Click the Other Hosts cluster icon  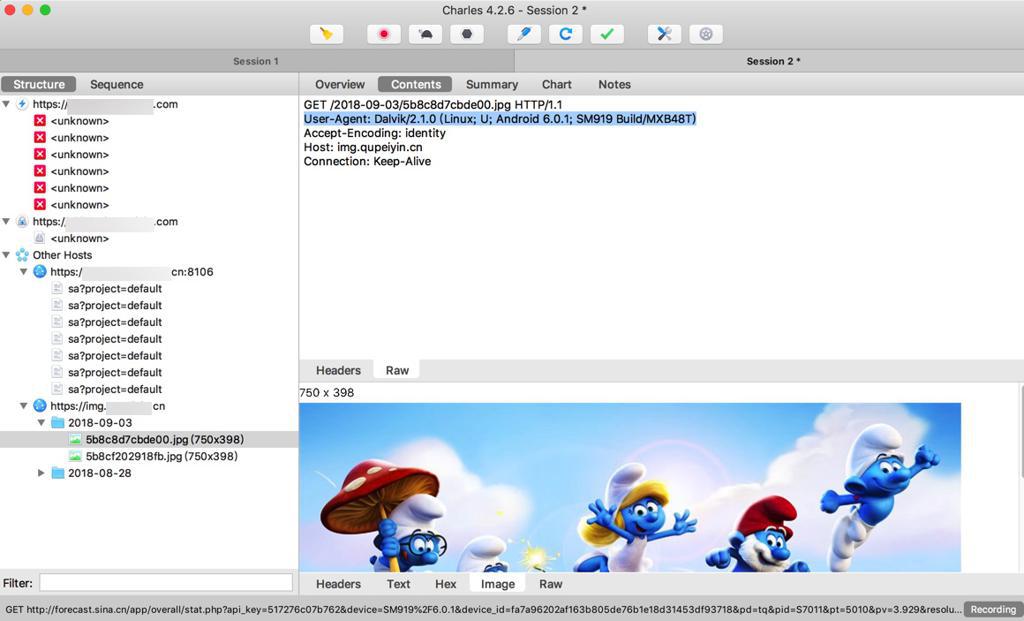pos(22,255)
